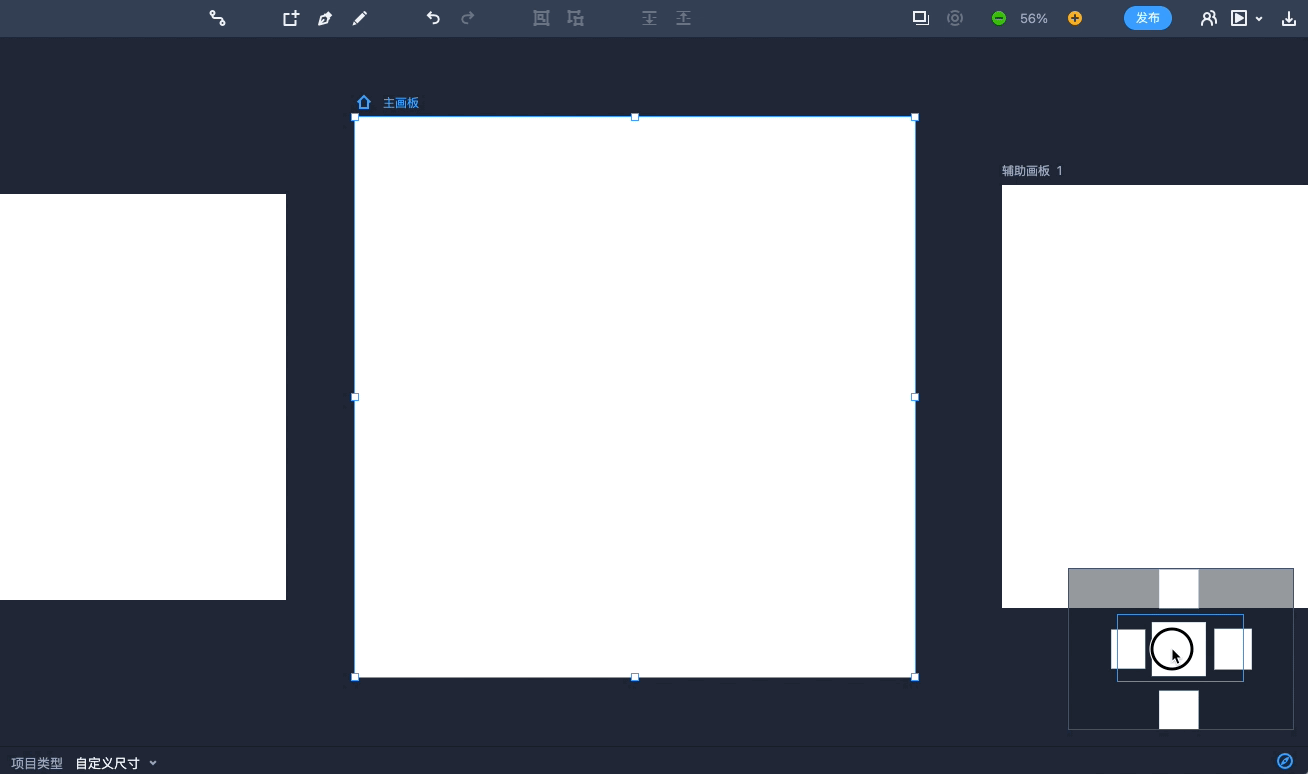The width and height of the screenshot is (1308, 774).
Task: Click the orange zoom in button
Action: (x=1075, y=18)
